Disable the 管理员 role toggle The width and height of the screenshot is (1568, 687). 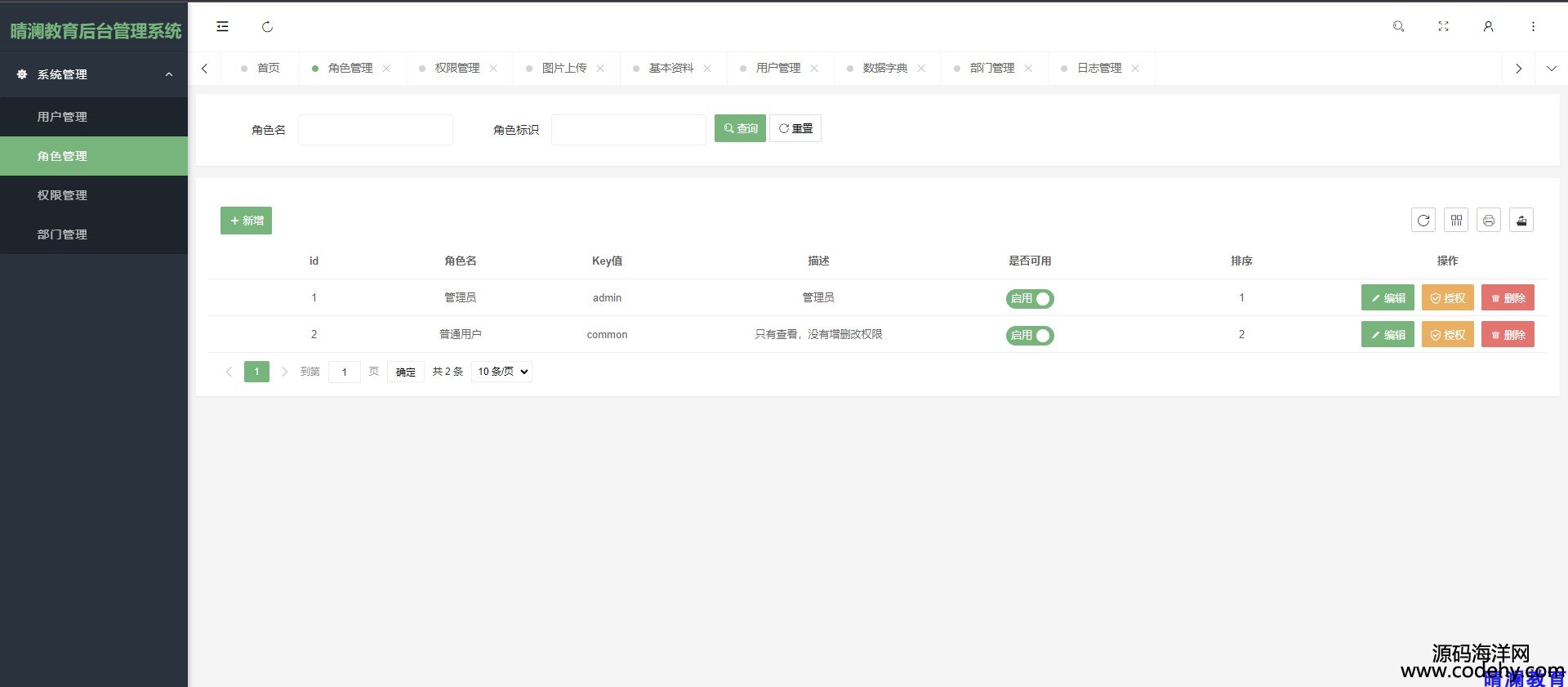[1030, 299]
